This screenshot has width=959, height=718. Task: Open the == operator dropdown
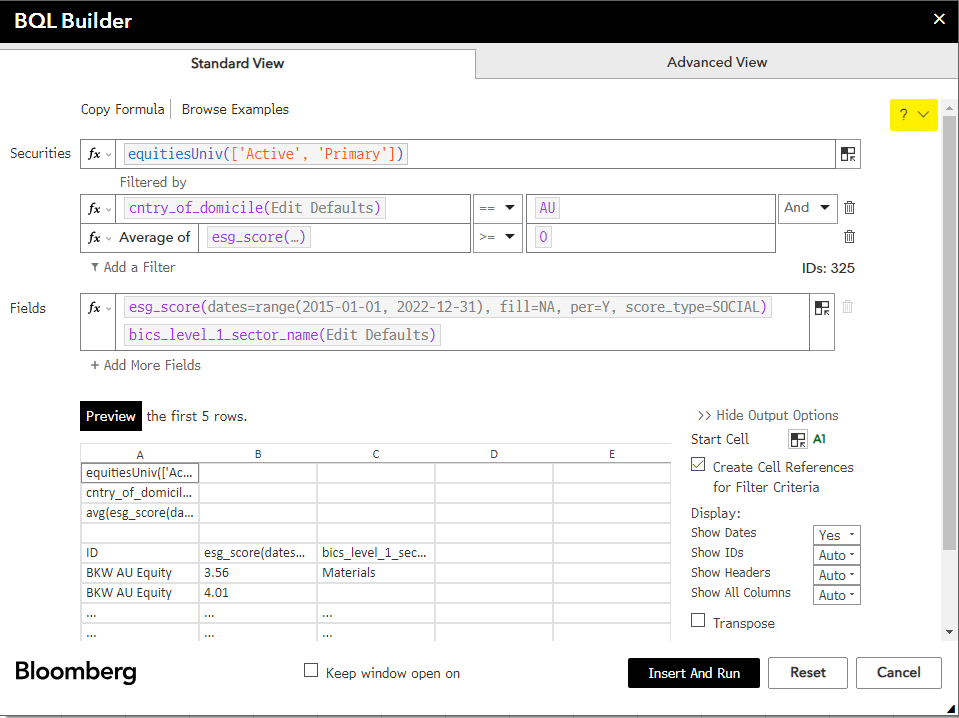(497, 208)
